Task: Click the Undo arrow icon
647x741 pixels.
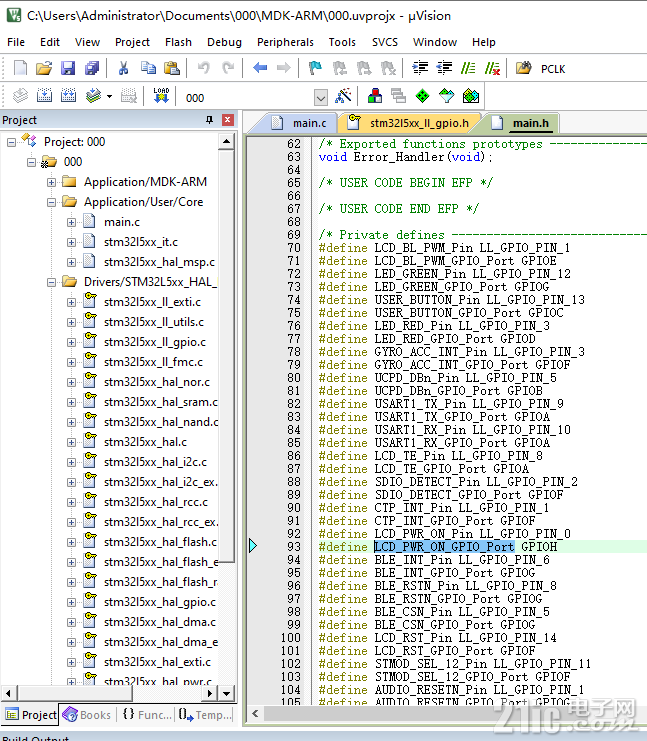Action: tap(204, 69)
